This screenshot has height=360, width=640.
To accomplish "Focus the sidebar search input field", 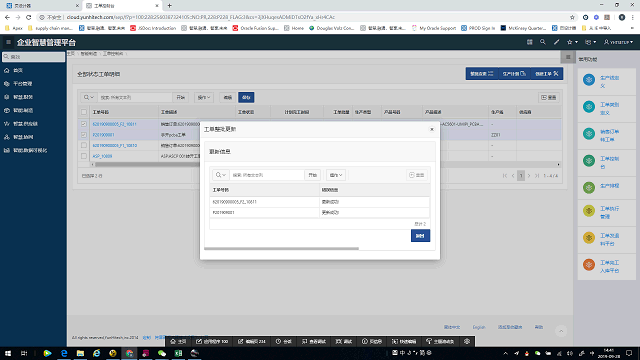I will tap(33, 57).
